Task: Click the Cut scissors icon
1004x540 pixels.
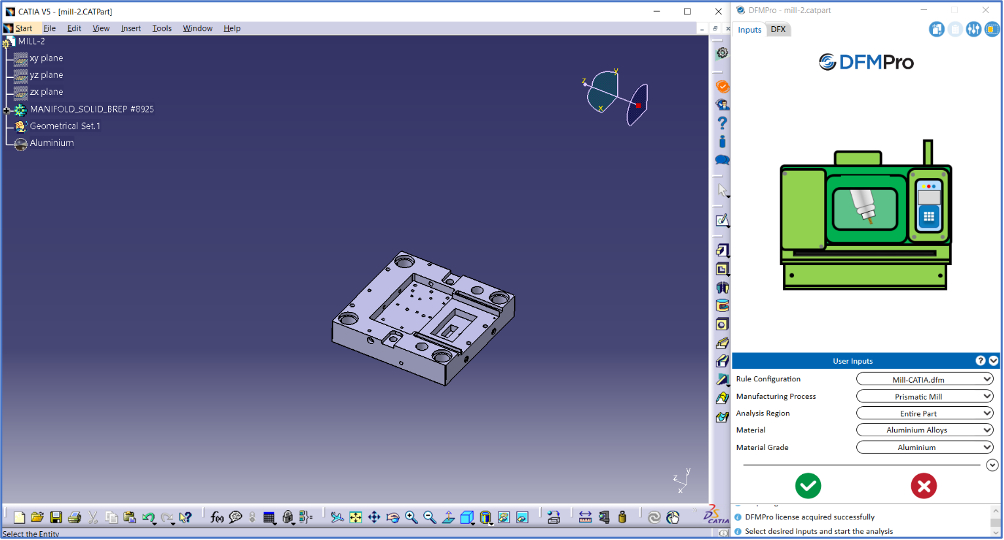Action: [93, 518]
